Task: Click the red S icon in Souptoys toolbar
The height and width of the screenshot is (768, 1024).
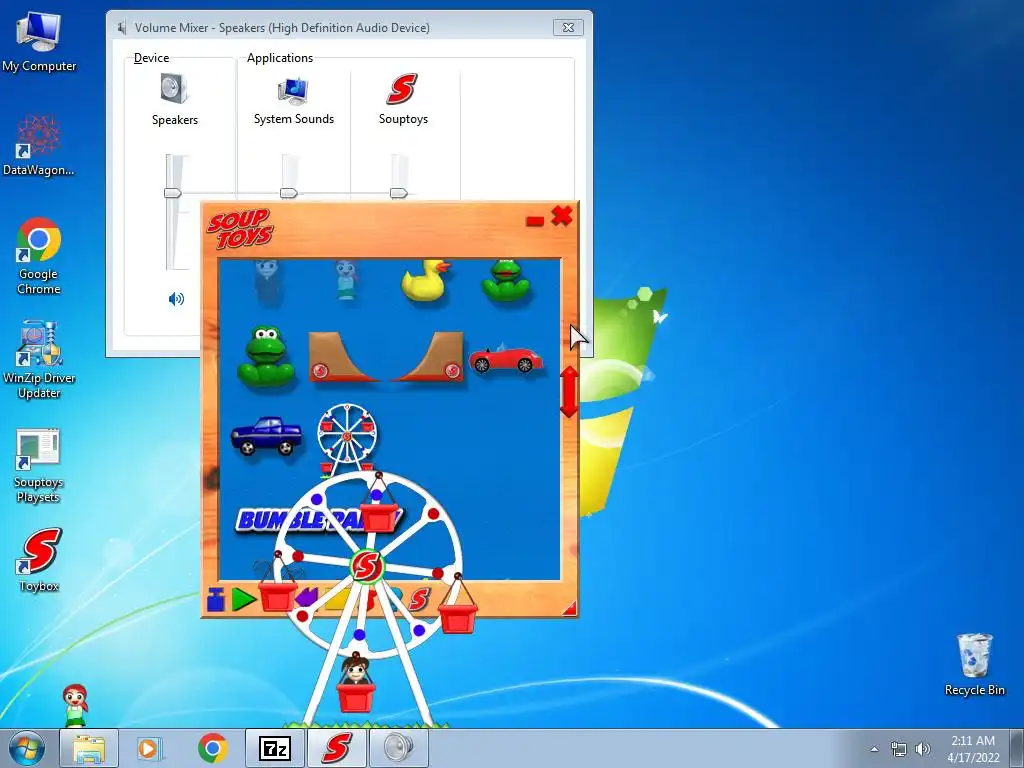Action: pyautogui.click(x=419, y=599)
